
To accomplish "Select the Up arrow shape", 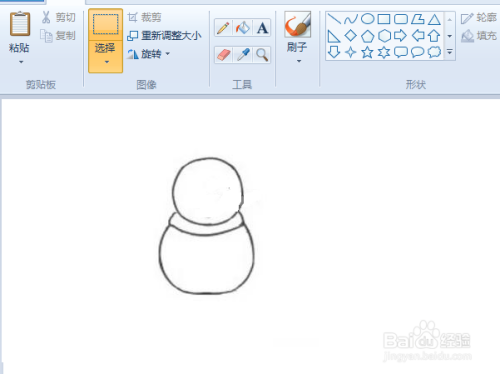I will (434, 36).
